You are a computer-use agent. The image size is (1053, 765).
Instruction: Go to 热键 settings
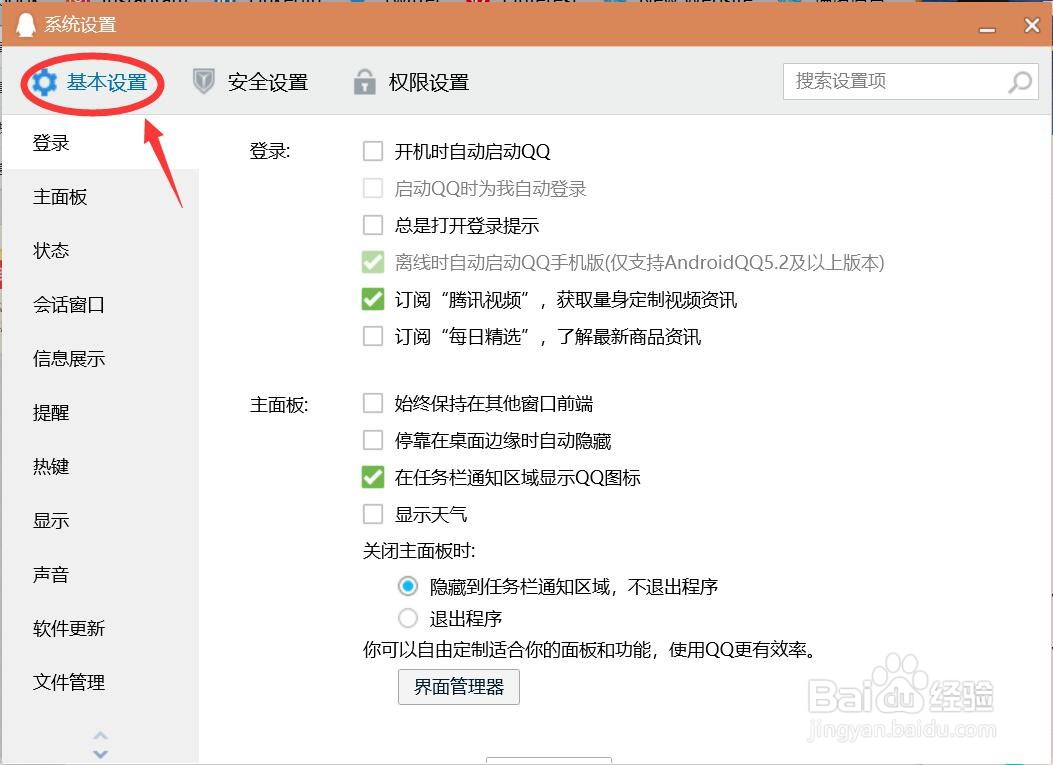click(101, 466)
